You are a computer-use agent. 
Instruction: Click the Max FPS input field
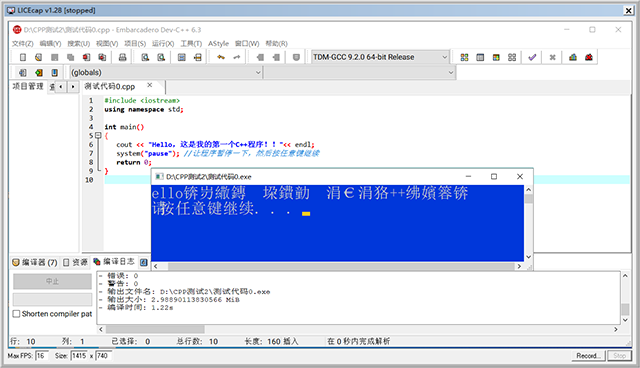[42, 356]
